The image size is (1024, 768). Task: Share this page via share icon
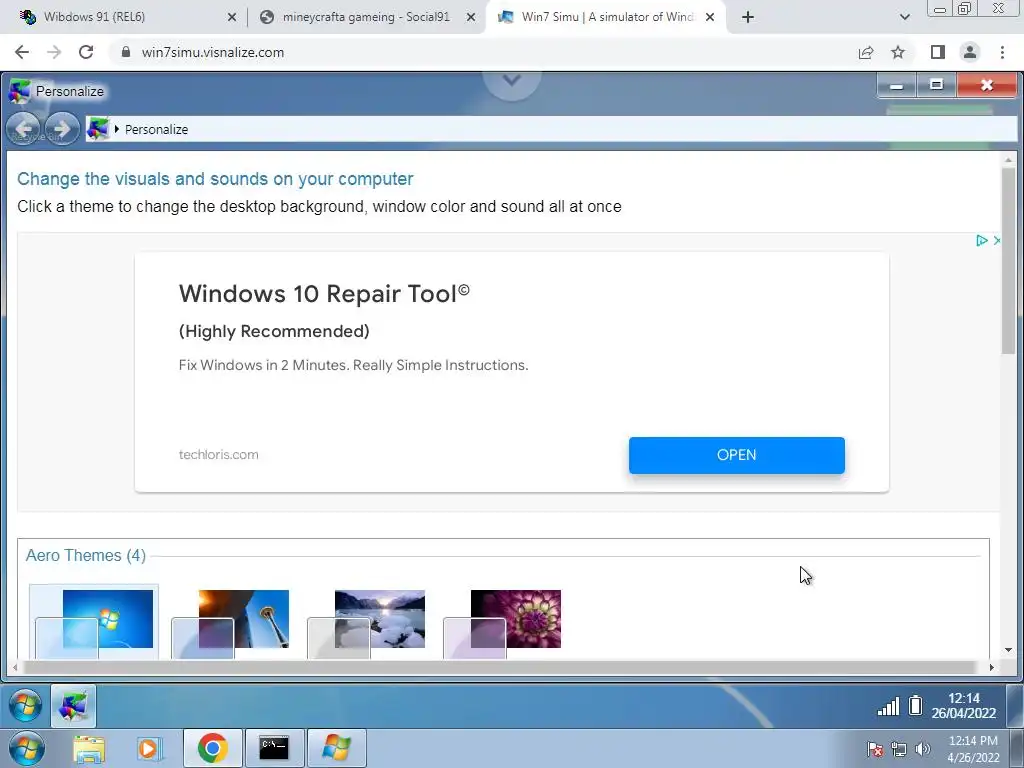coord(866,52)
